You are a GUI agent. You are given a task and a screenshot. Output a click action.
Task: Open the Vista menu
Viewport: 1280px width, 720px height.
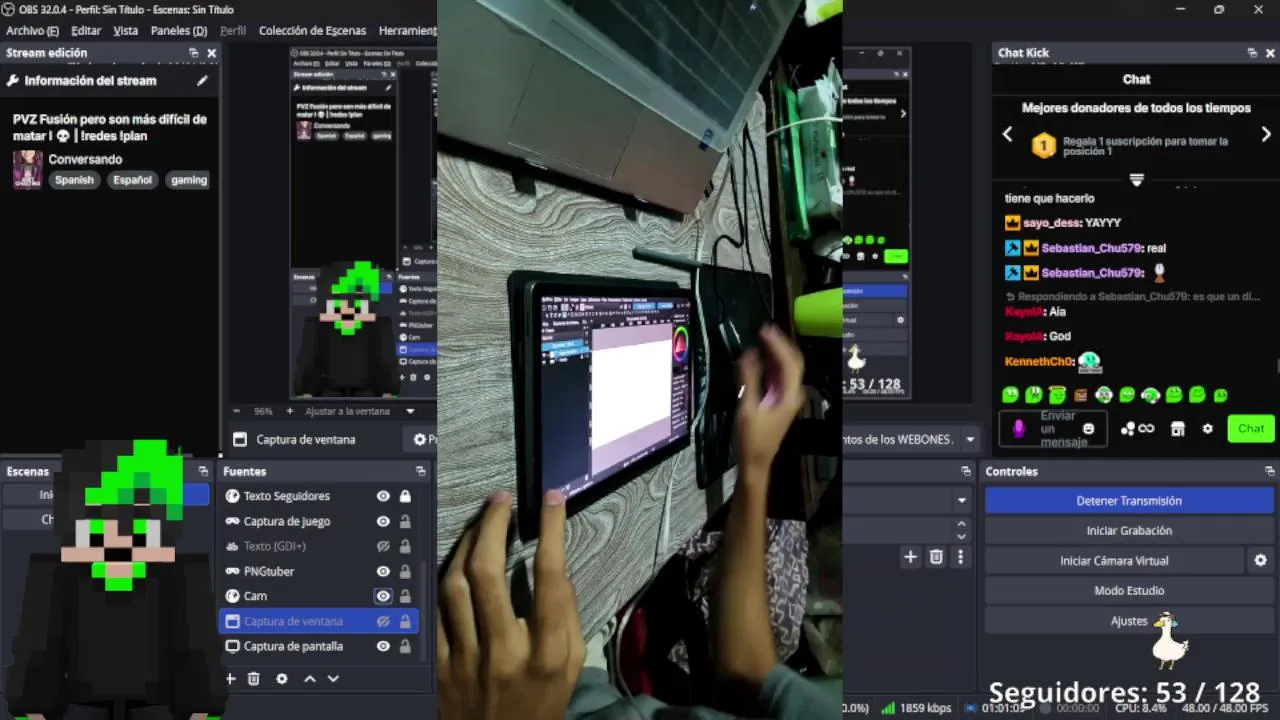[126, 31]
